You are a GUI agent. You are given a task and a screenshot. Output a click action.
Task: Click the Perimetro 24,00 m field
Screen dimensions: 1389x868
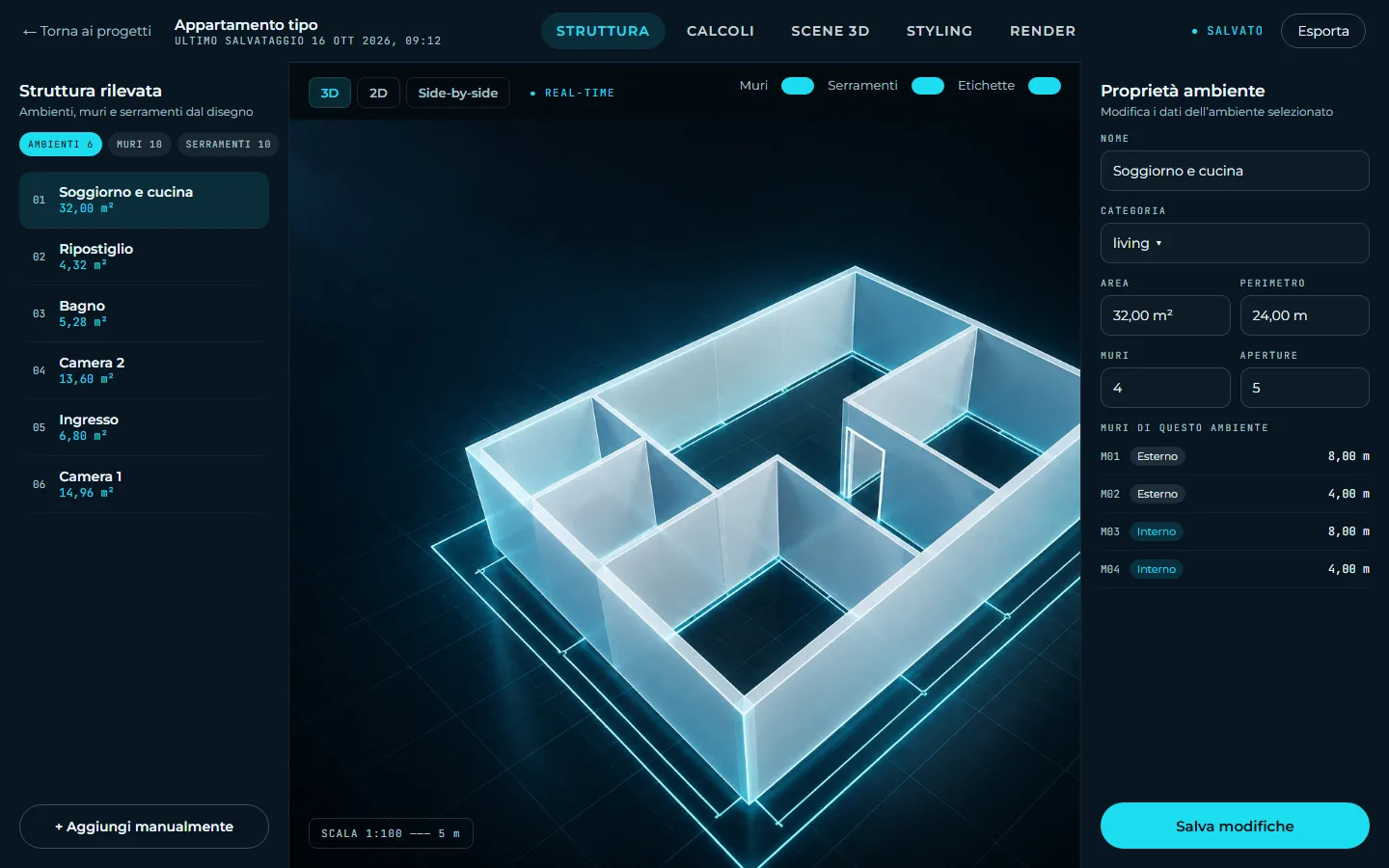pos(1304,315)
